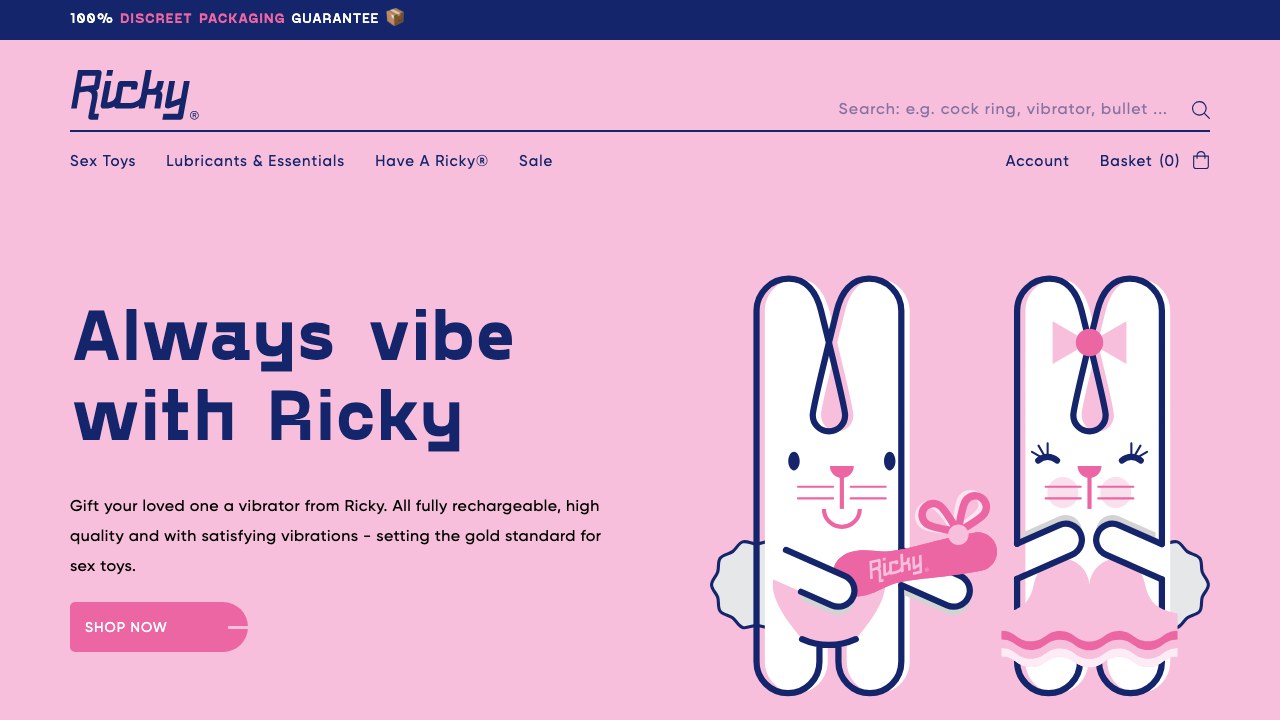
Task: Click the discreet packaging guarantee banner text
Action: coord(238,18)
